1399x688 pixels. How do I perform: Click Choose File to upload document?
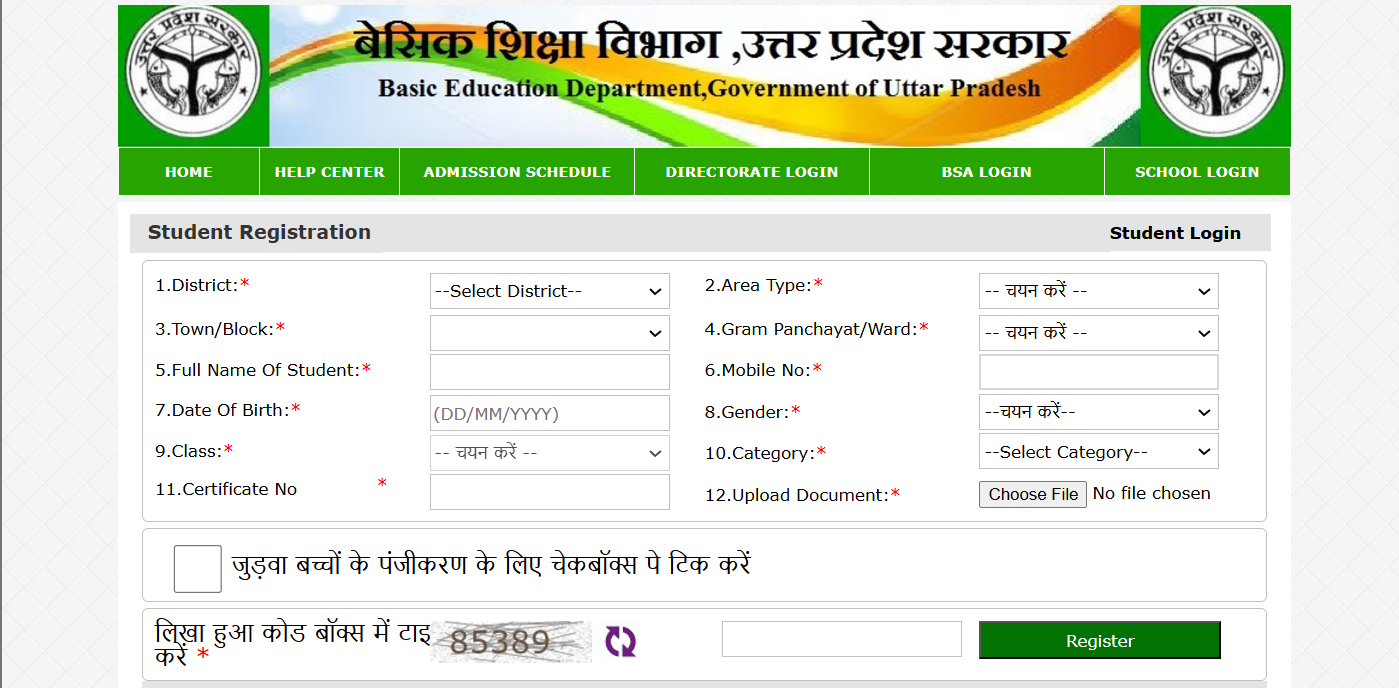pyautogui.click(x=1032, y=493)
